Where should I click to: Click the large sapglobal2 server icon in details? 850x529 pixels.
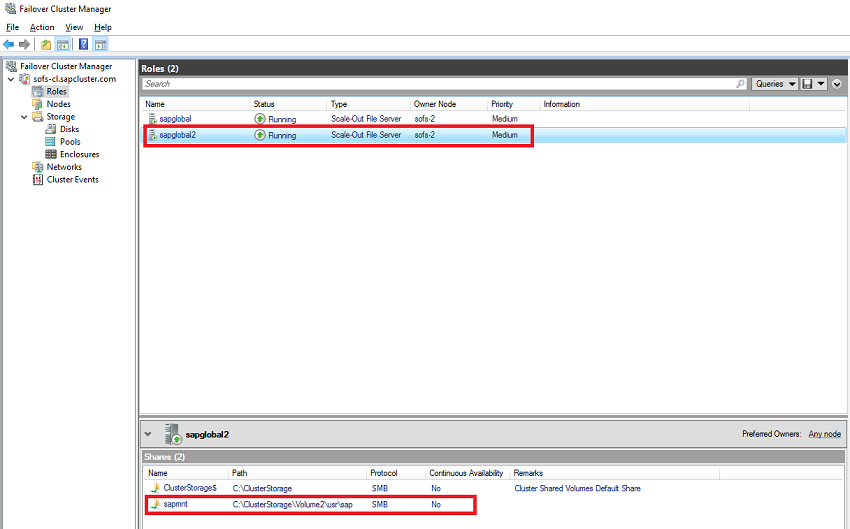tap(173, 434)
